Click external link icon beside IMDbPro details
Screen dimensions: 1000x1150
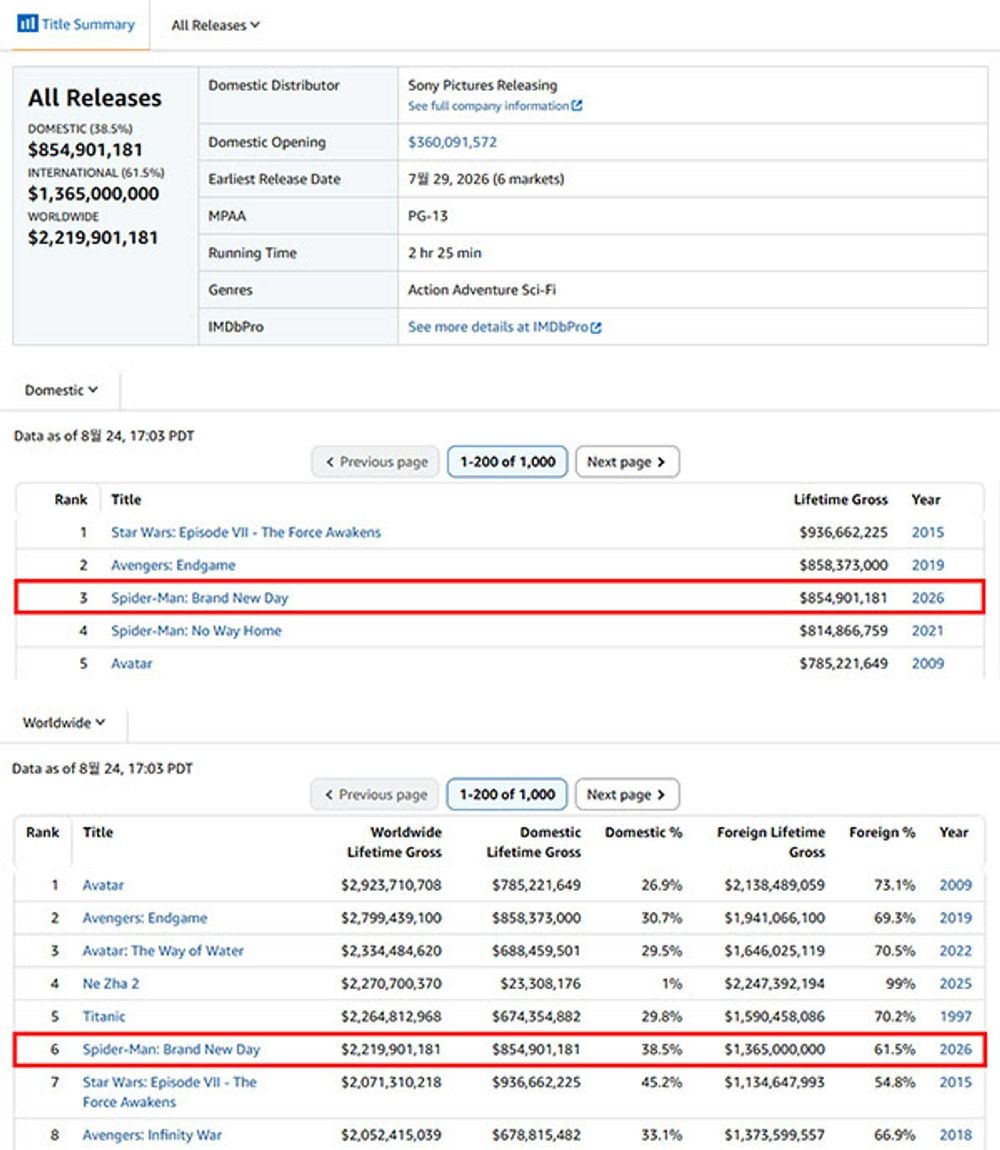pyautogui.click(x=596, y=328)
